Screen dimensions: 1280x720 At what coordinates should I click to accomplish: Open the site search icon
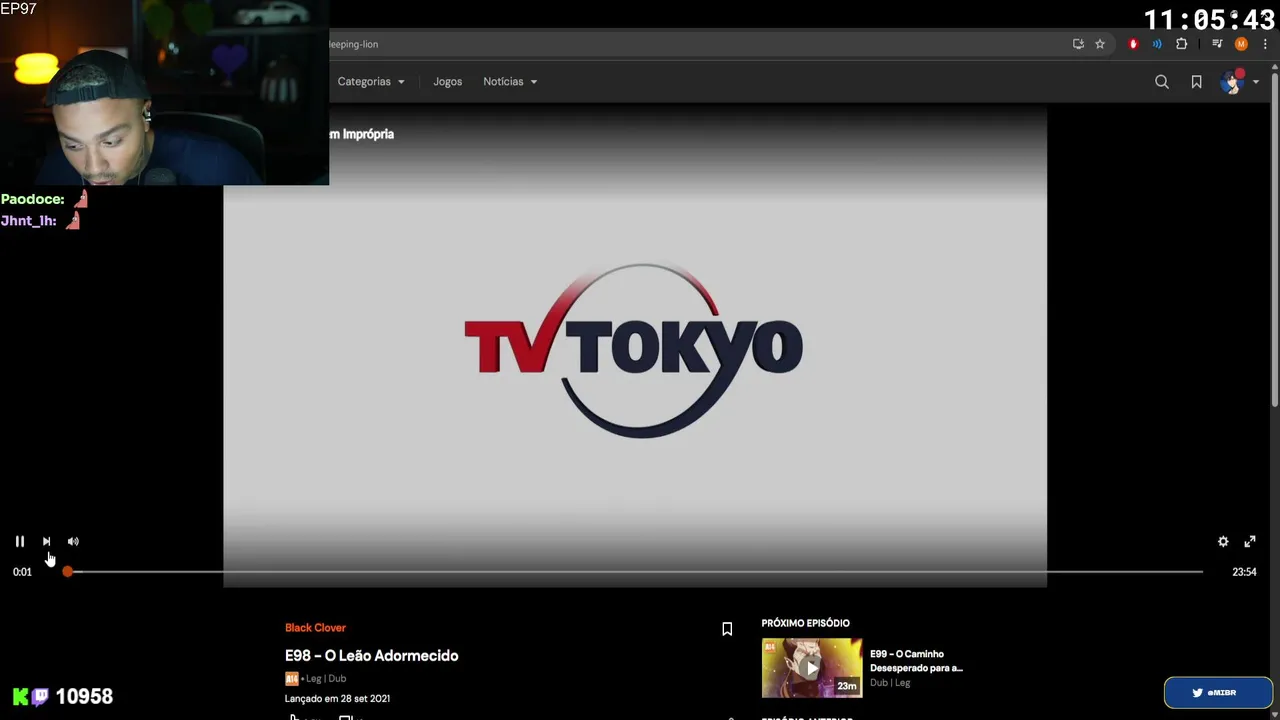[x=1161, y=82]
